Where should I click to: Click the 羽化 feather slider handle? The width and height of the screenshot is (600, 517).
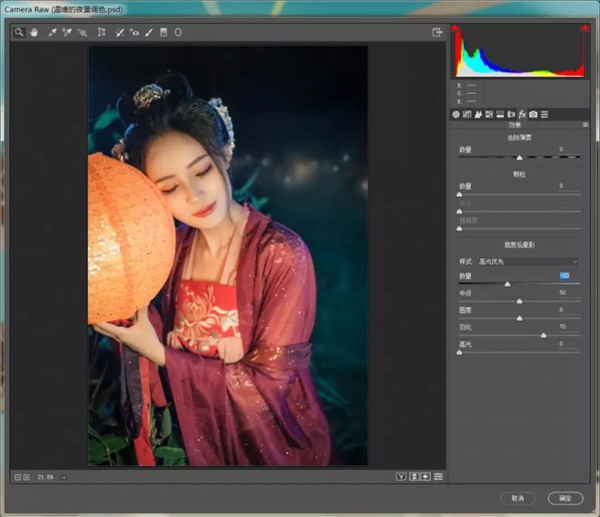click(544, 335)
